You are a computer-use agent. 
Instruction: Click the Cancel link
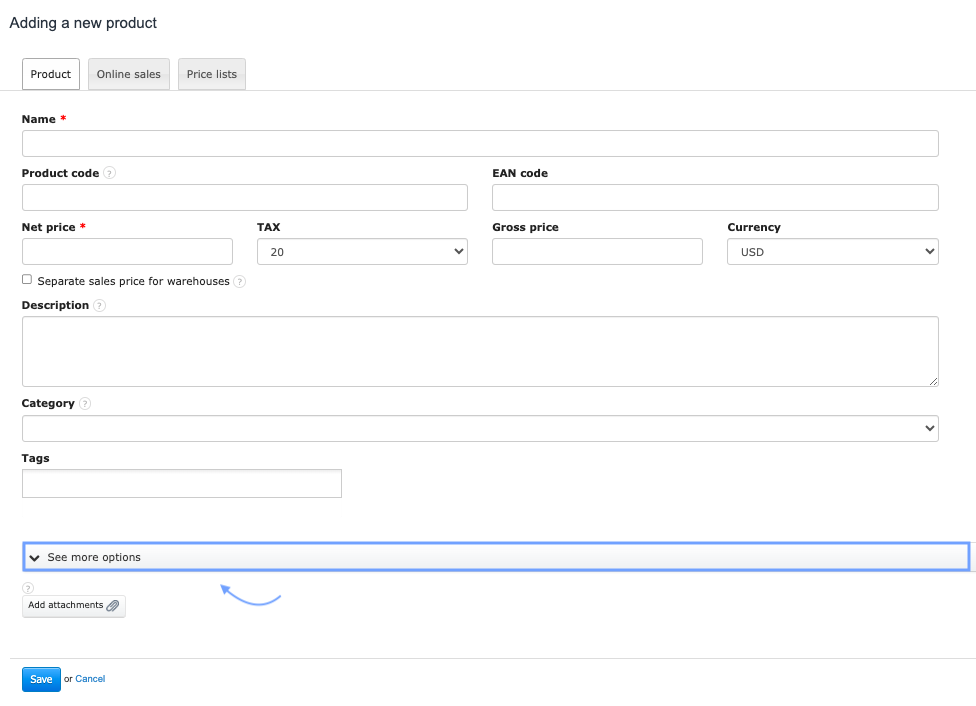[x=90, y=680]
